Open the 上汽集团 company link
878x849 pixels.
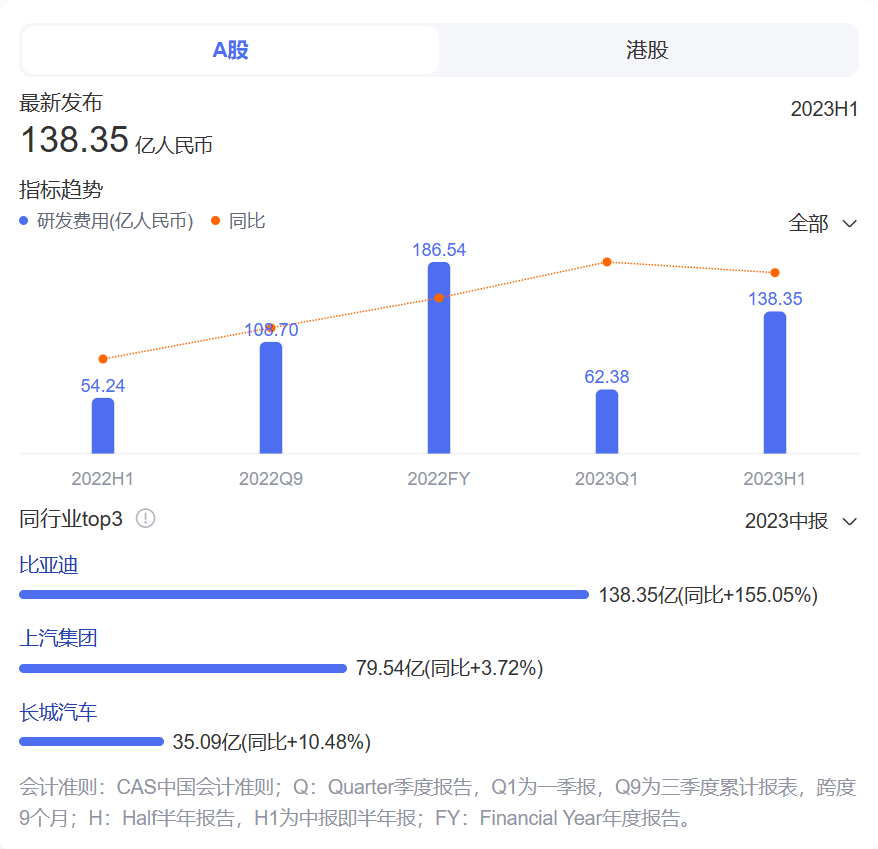(x=58, y=638)
